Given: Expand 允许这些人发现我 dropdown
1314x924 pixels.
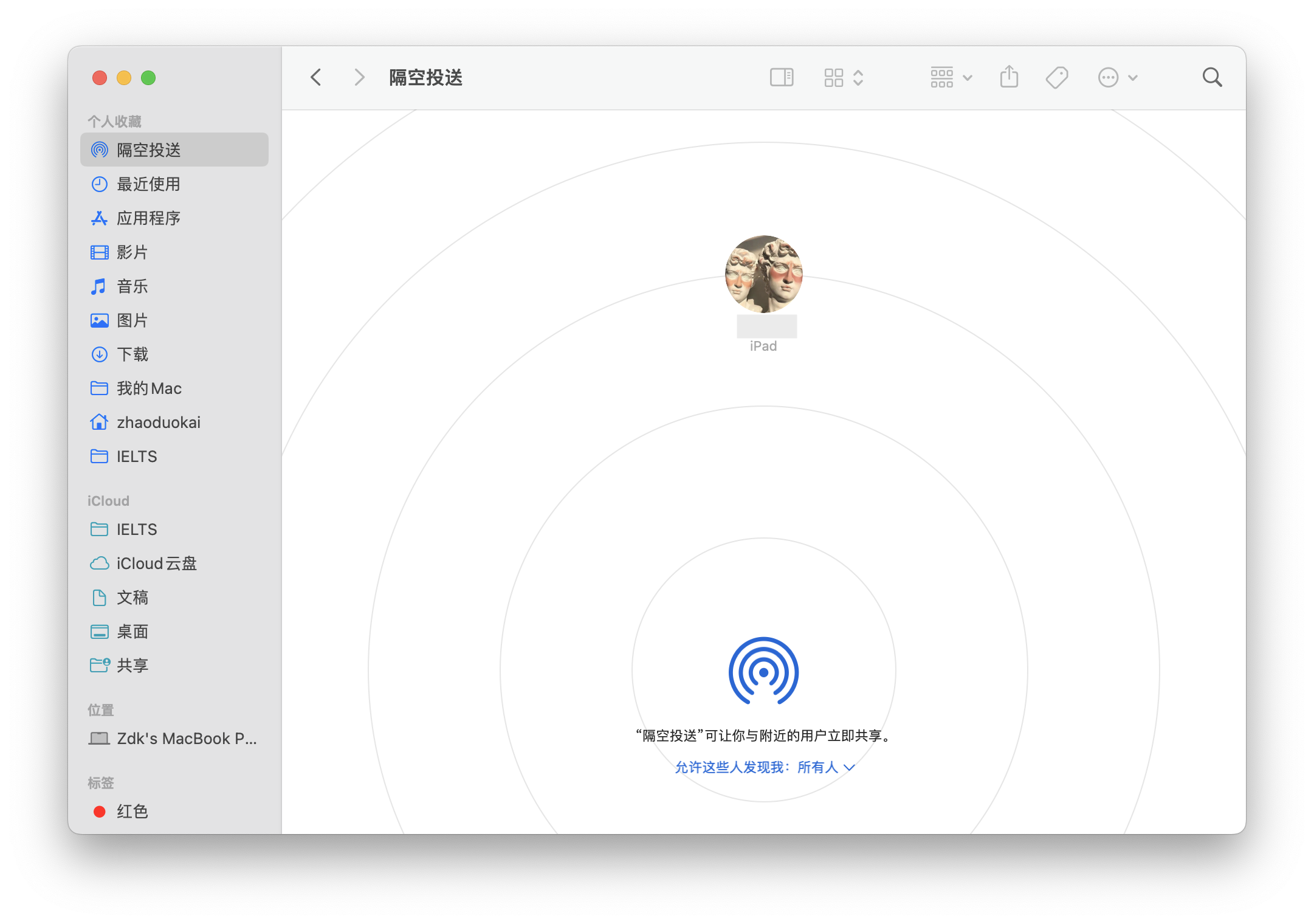Looking at the screenshot, I should click(765, 767).
